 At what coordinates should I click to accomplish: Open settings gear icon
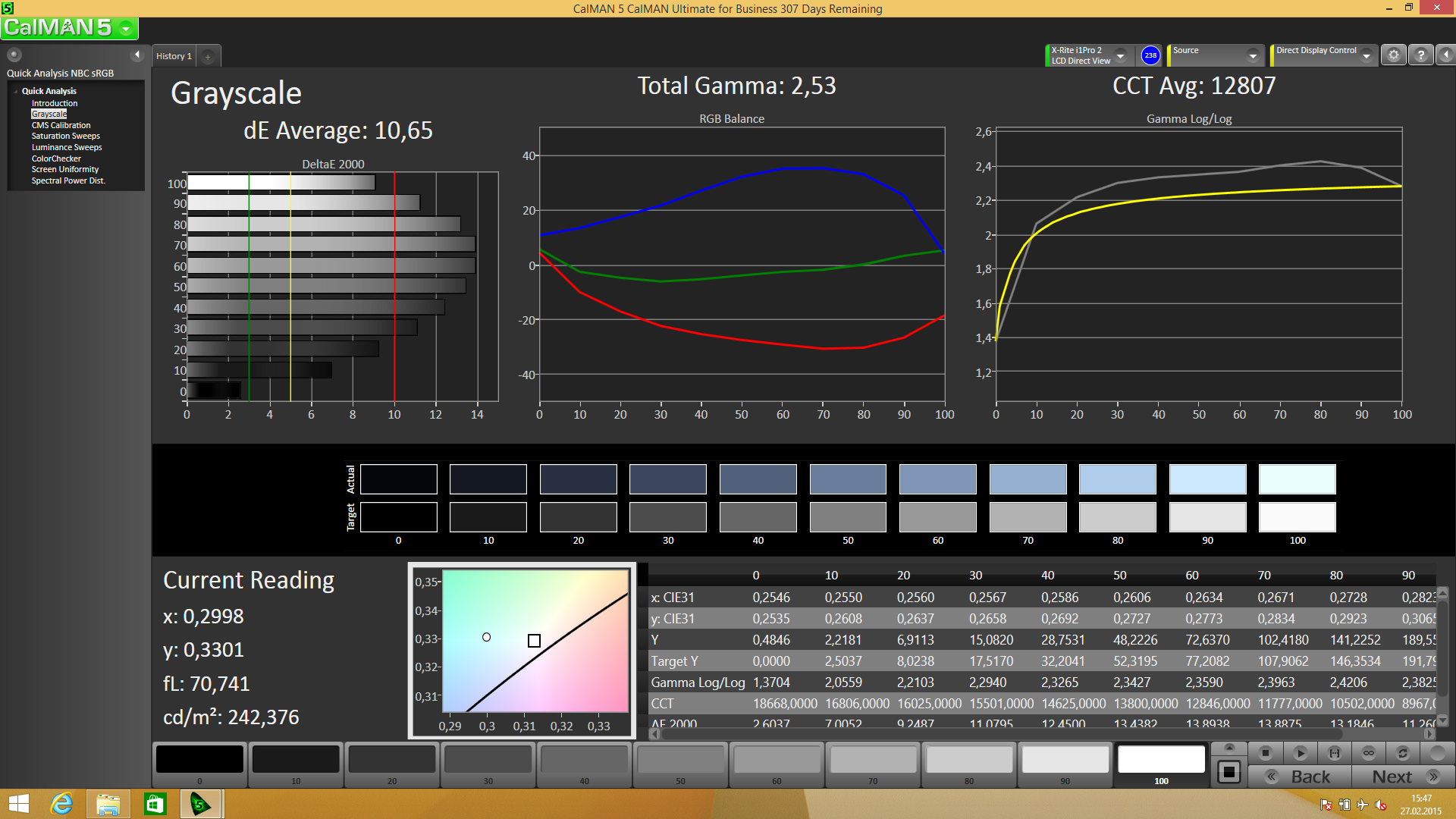pos(1393,55)
